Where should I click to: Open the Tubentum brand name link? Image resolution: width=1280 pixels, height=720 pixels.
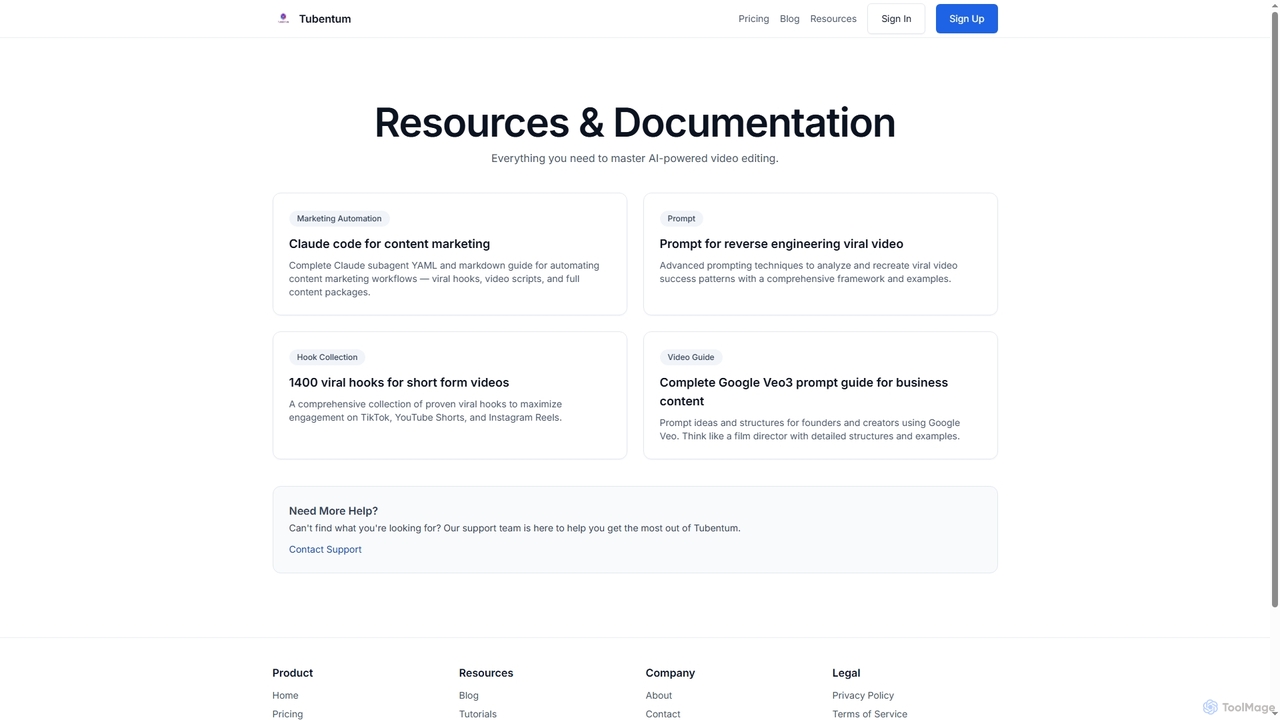coord(325,19)
